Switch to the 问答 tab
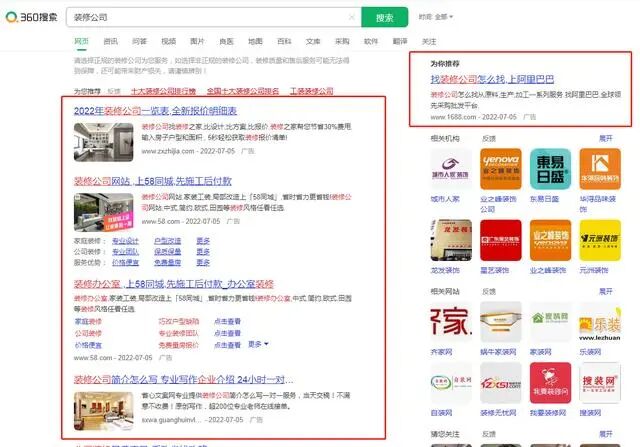 pyautogui.click(x=139, y=41)
